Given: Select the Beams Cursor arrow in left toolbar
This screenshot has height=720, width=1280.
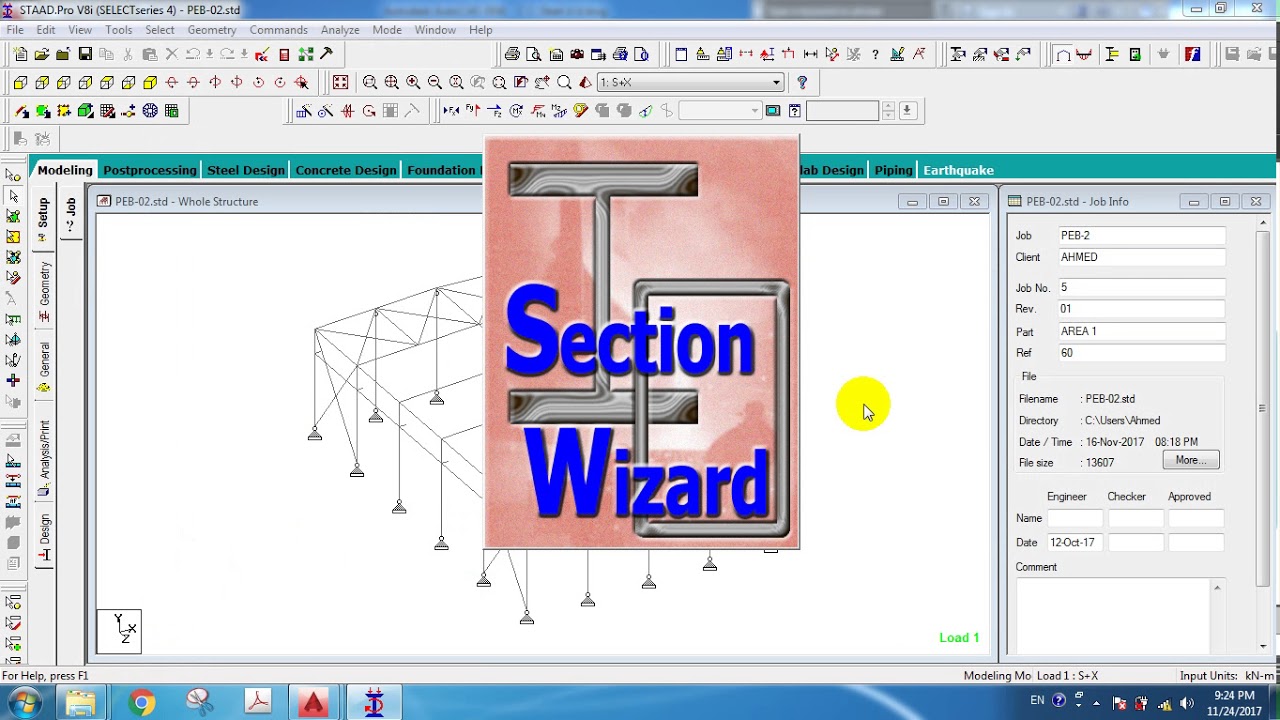Looking at the screenshot, I should click(13, 196).
